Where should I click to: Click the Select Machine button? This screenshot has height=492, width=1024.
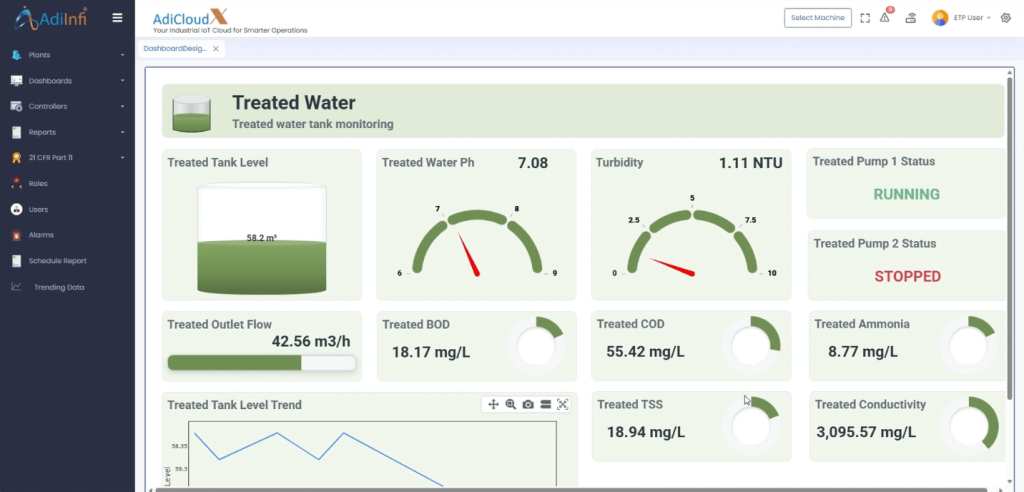[818, 18]
